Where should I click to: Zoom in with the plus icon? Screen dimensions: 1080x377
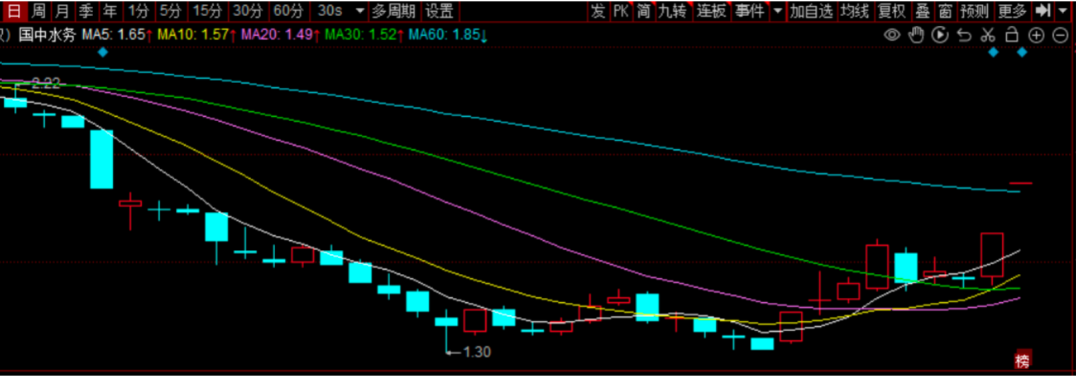[1036, 35]
